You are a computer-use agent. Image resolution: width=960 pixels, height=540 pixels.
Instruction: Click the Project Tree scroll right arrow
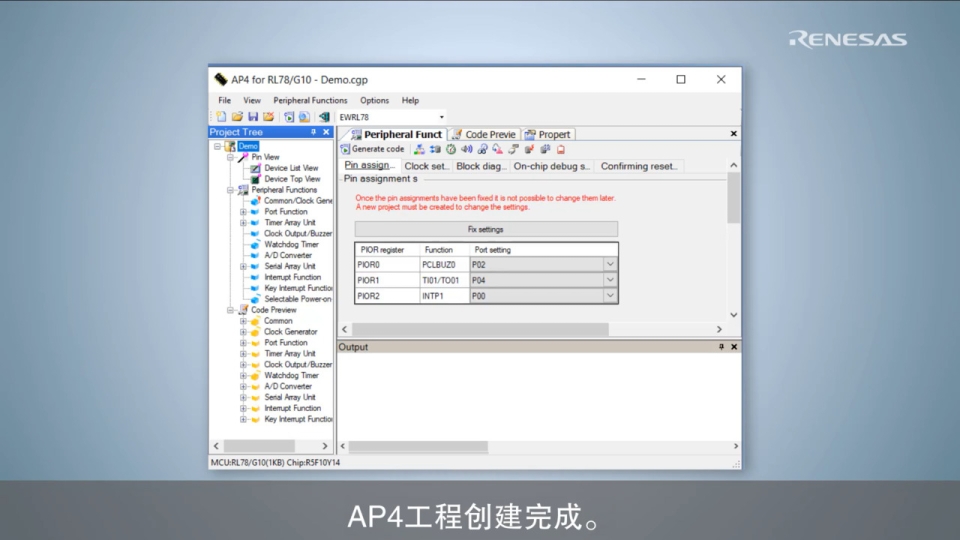tap(325, 446)
